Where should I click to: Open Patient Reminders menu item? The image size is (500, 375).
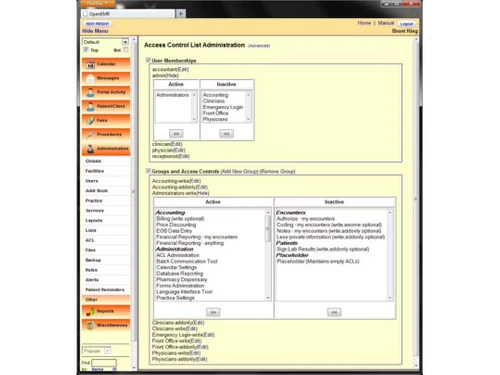[105, 290]
